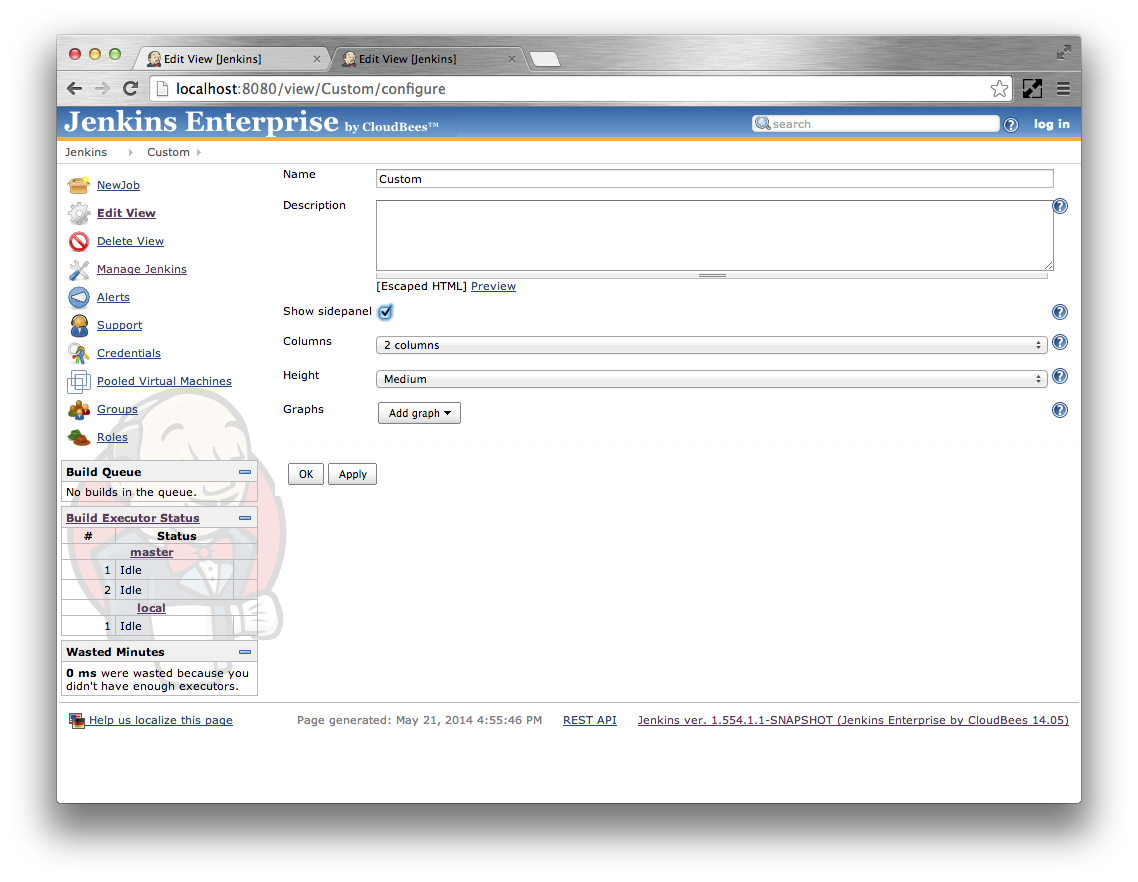Viewport: 1138px width, 882px height.
Task: Expand the Jenkins breadcrumb arrow
Action: pos(131,152)
